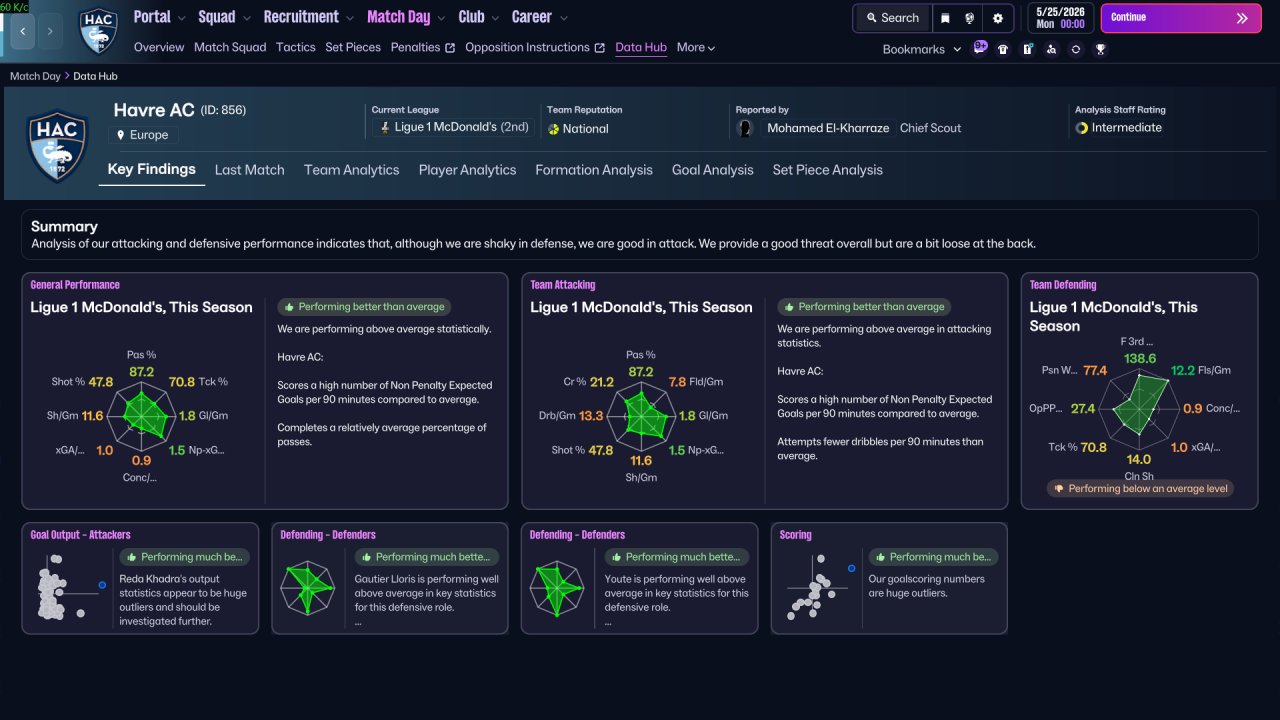1280x720 pixels.
Task: Open the Youte Defending - Defenders card
Action: [640, 578]
